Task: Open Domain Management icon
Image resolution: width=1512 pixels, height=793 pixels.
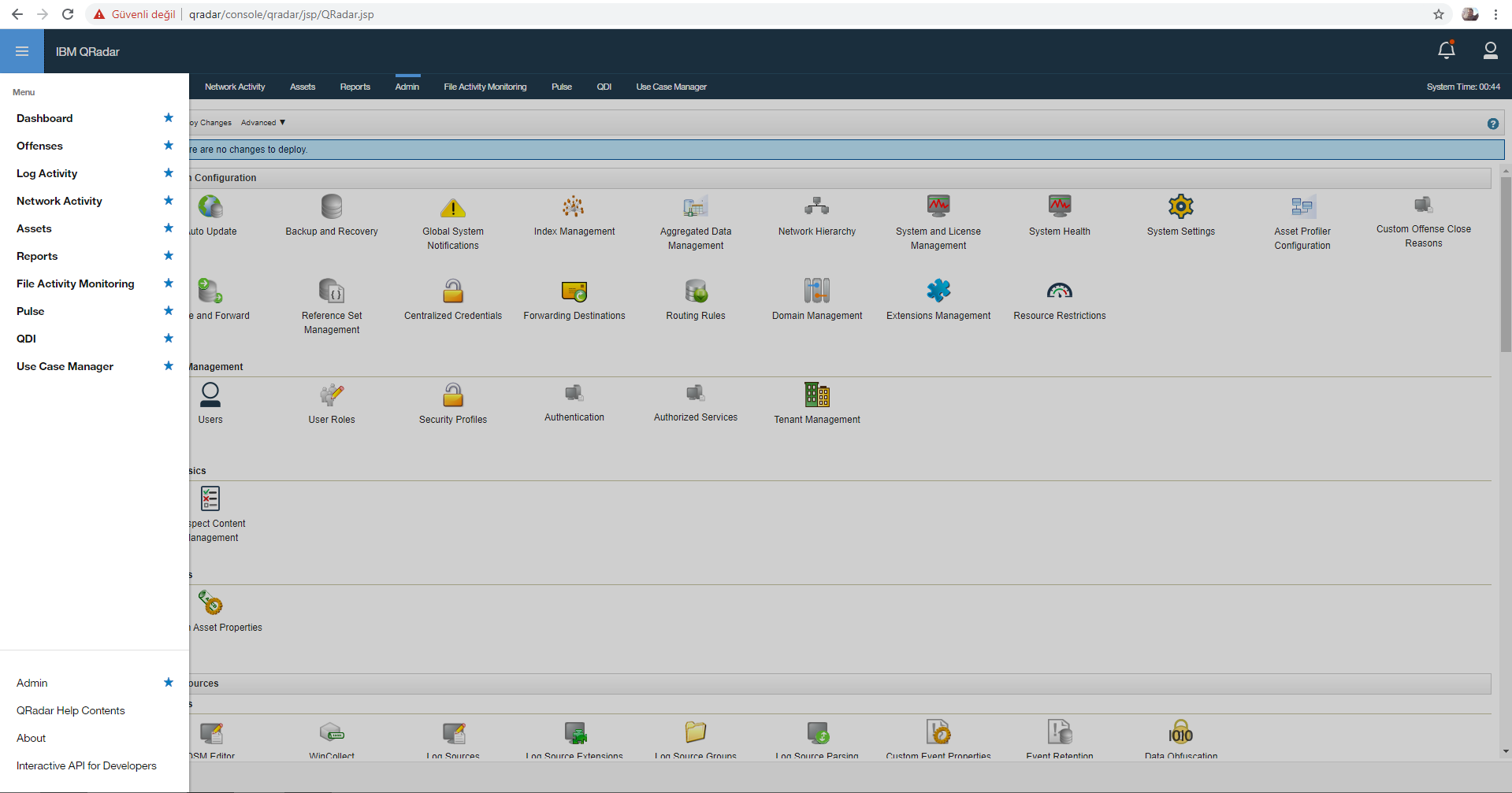Action: 817,291
